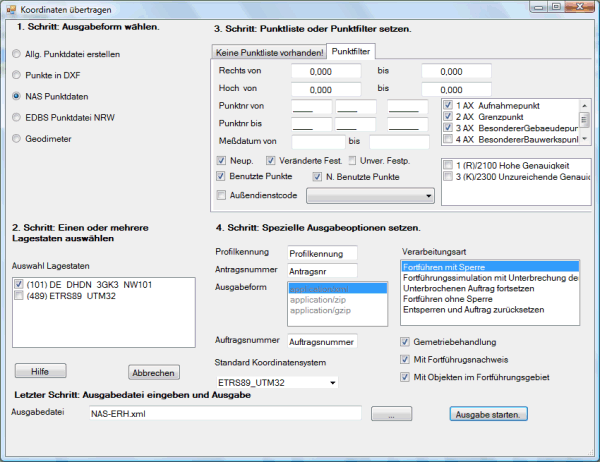Select Fortführungssimulation mit Unterbrechung
Viewport: 600px width, 462px height.
point(490,278)
